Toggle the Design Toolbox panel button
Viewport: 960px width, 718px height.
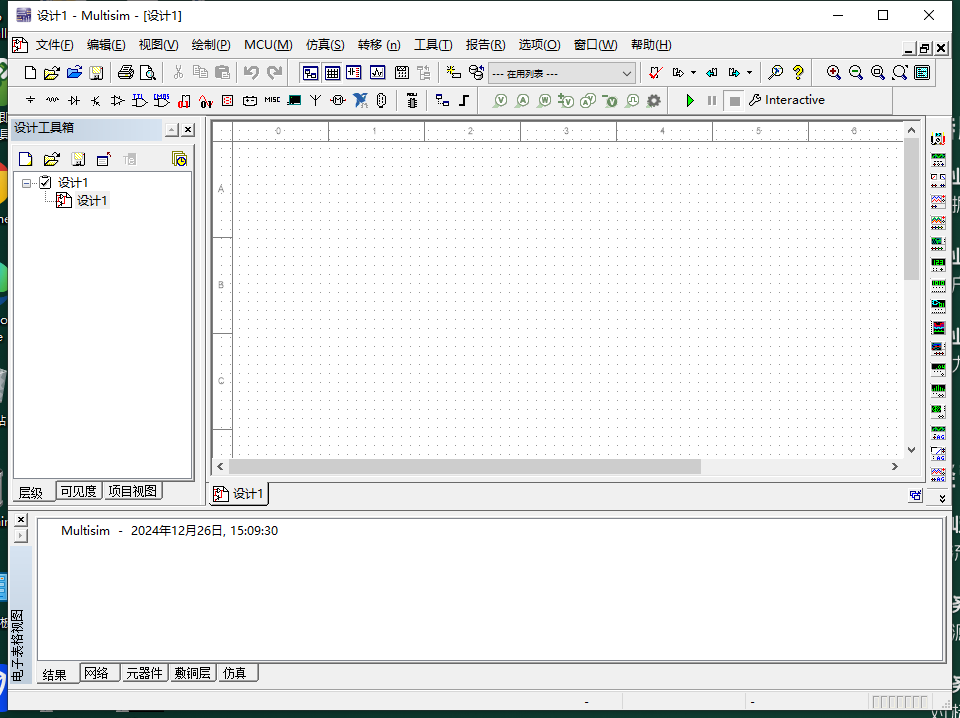[310, 72]
